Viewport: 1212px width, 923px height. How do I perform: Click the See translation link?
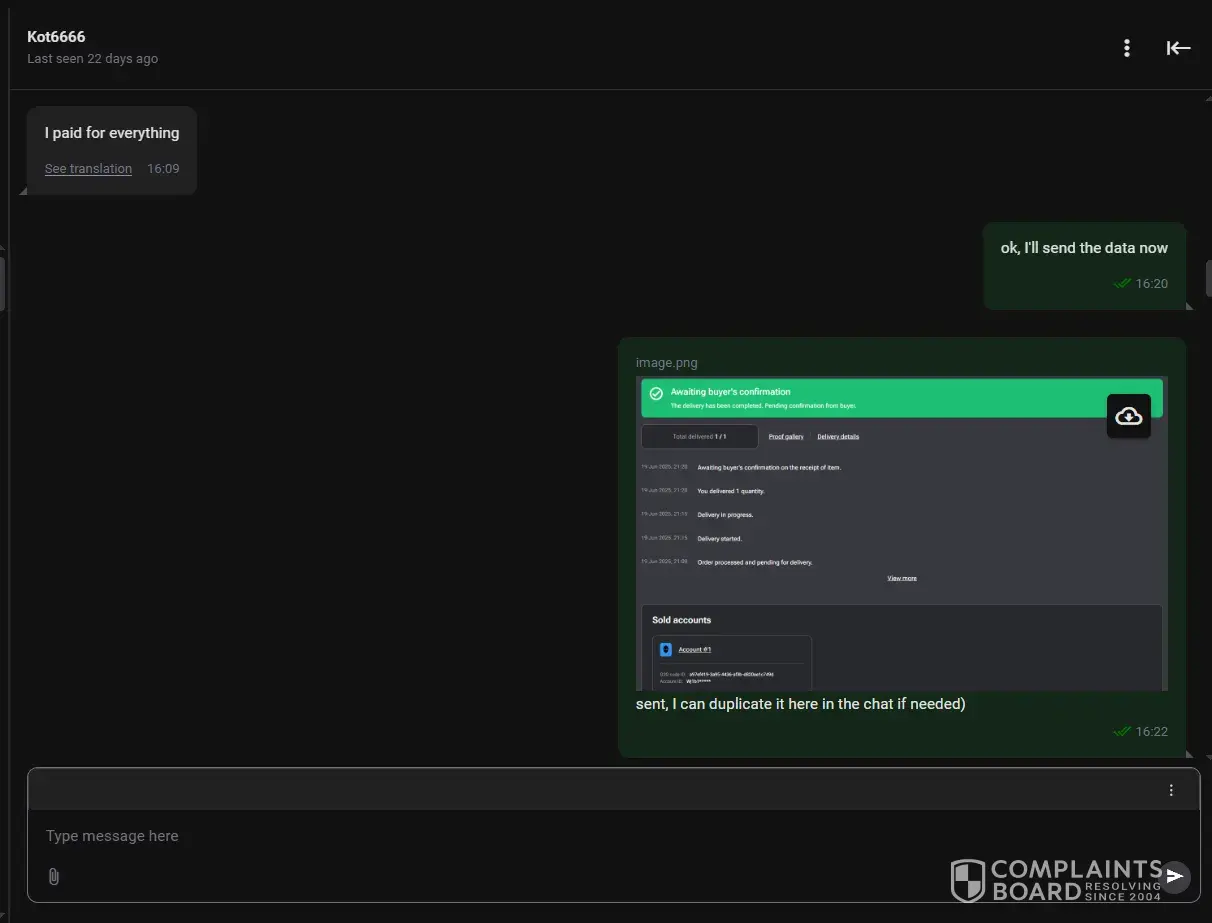[88, 169]
